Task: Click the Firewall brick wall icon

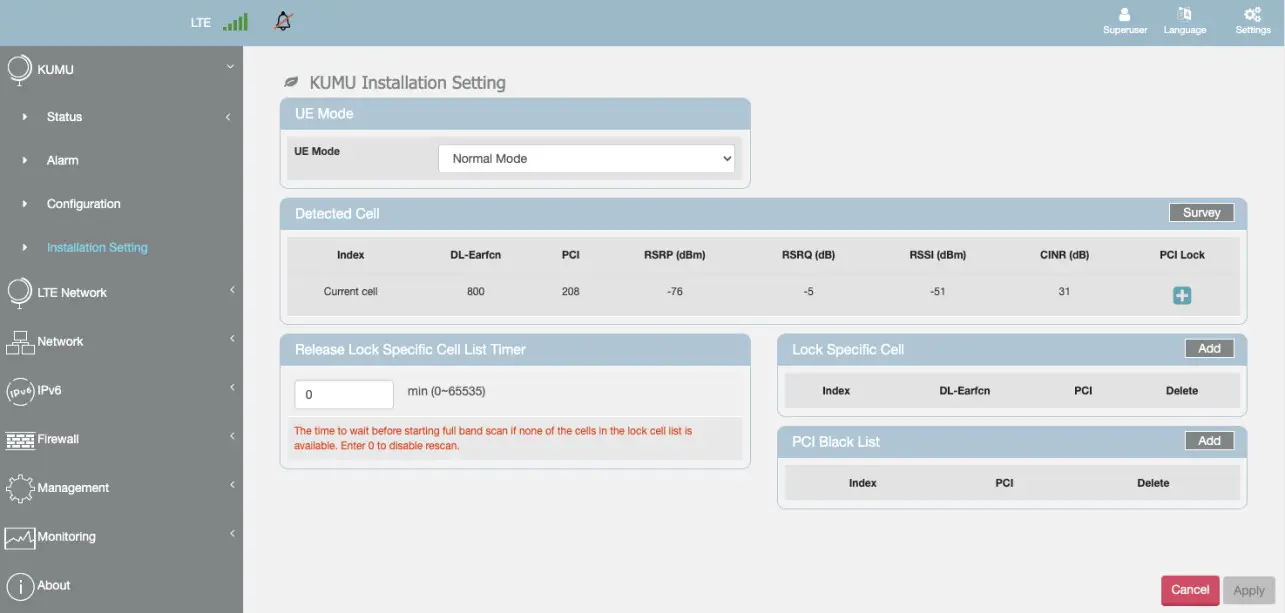Action: [x=20, y=440]
